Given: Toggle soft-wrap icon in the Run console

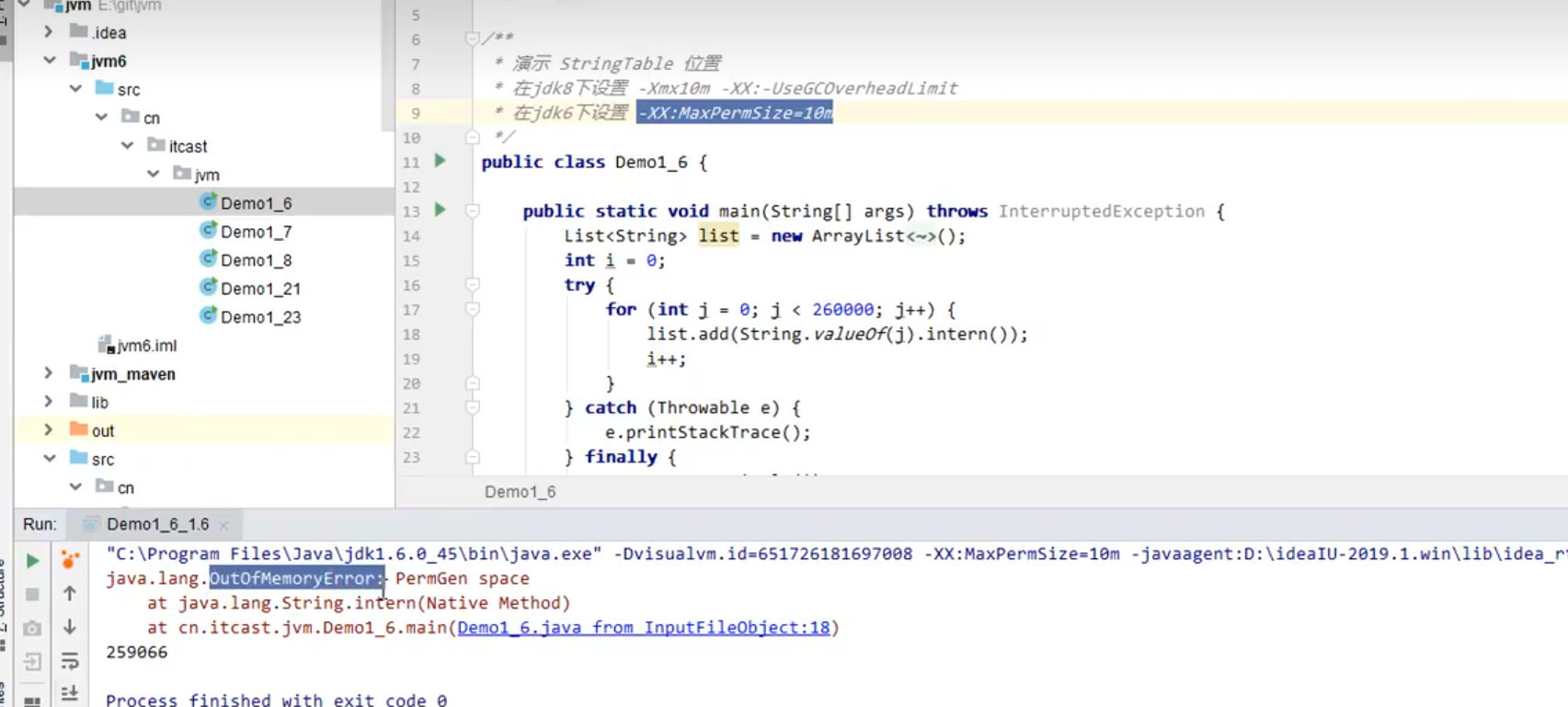Looking at the screenshot, I should [70, 661].
